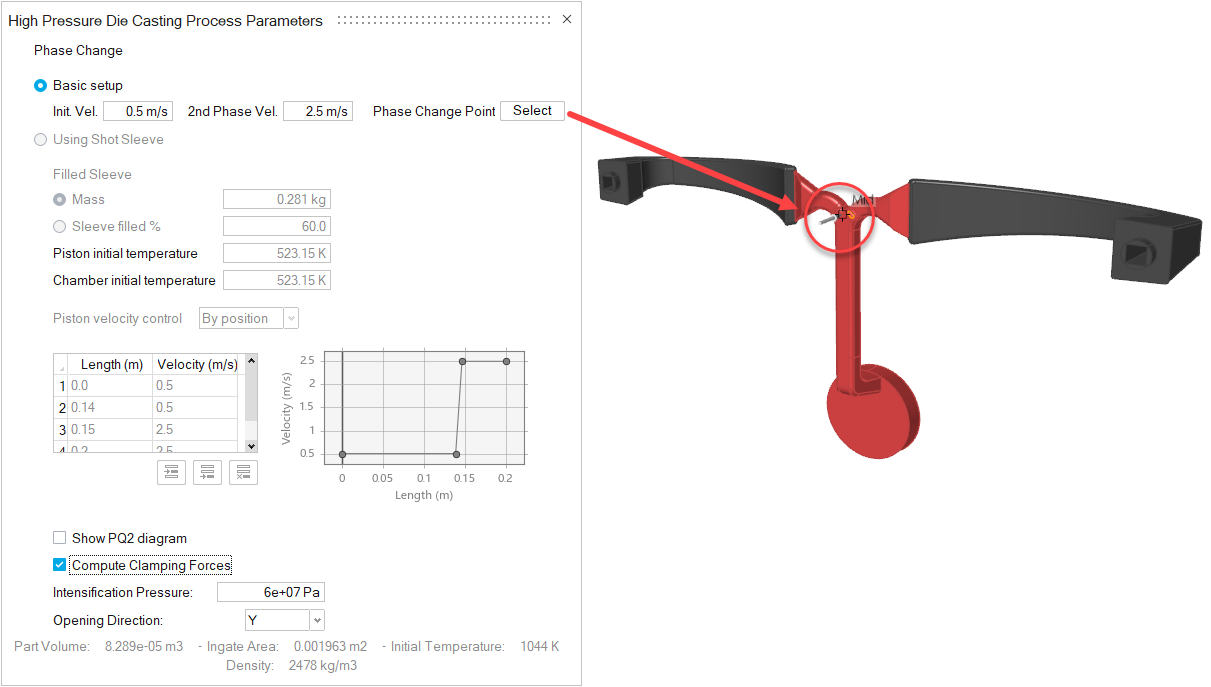The height and width of the screenshot is (687, 1211).
Task: Click the delete row table icon
Action: tap(243, 473)
